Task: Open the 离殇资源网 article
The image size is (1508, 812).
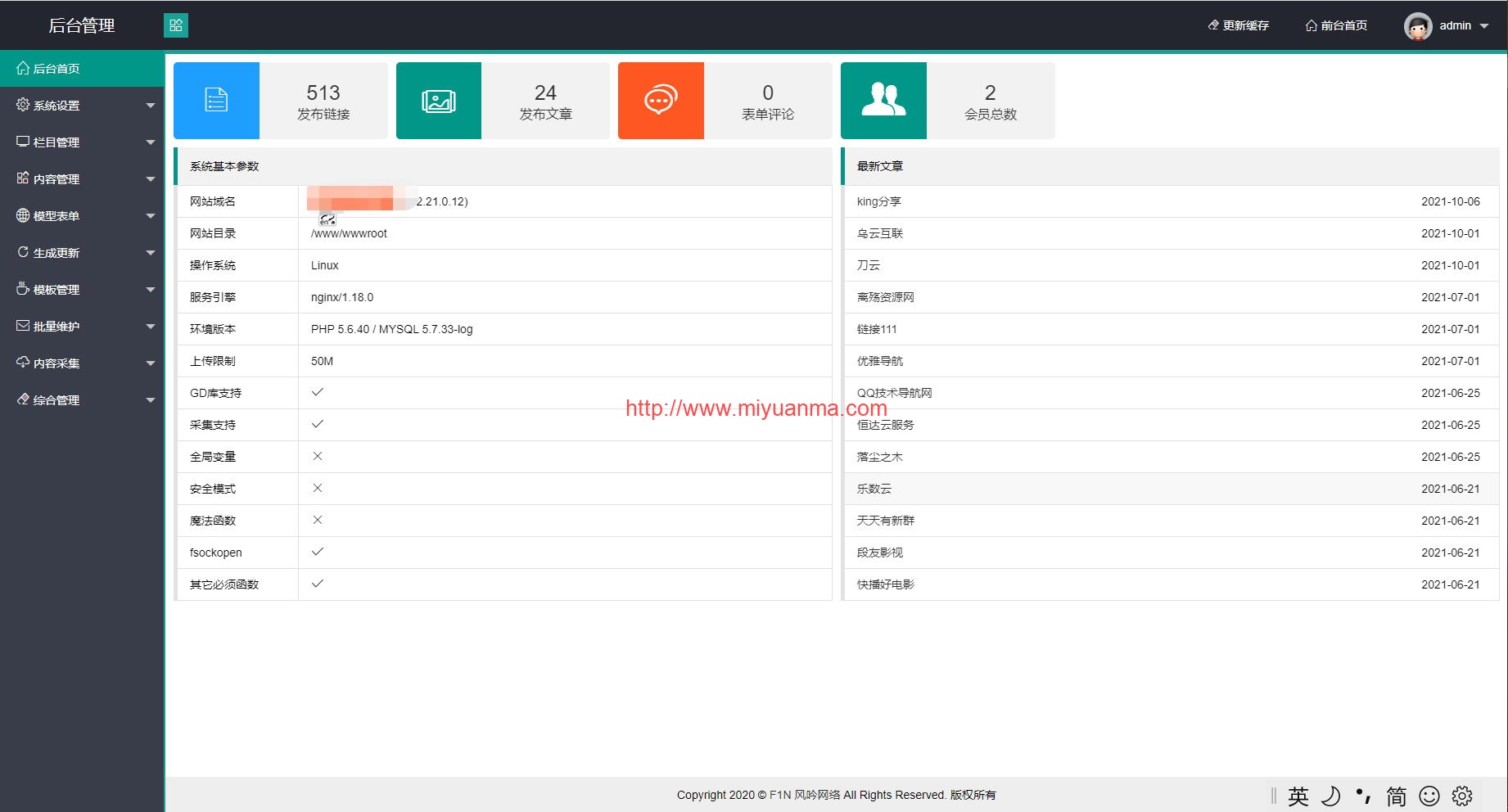Action: 886,297
